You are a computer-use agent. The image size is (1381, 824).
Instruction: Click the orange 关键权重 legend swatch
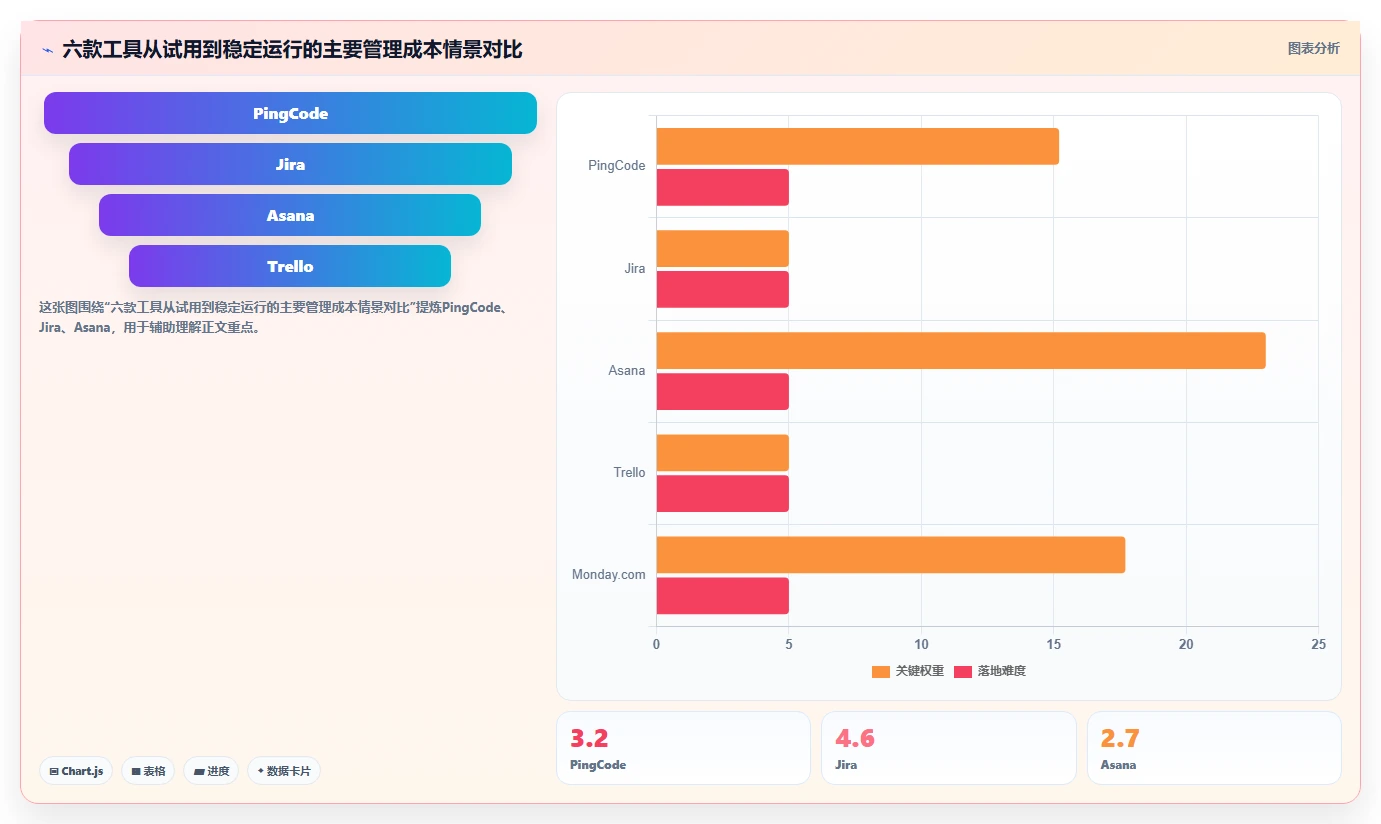(881, 672)
